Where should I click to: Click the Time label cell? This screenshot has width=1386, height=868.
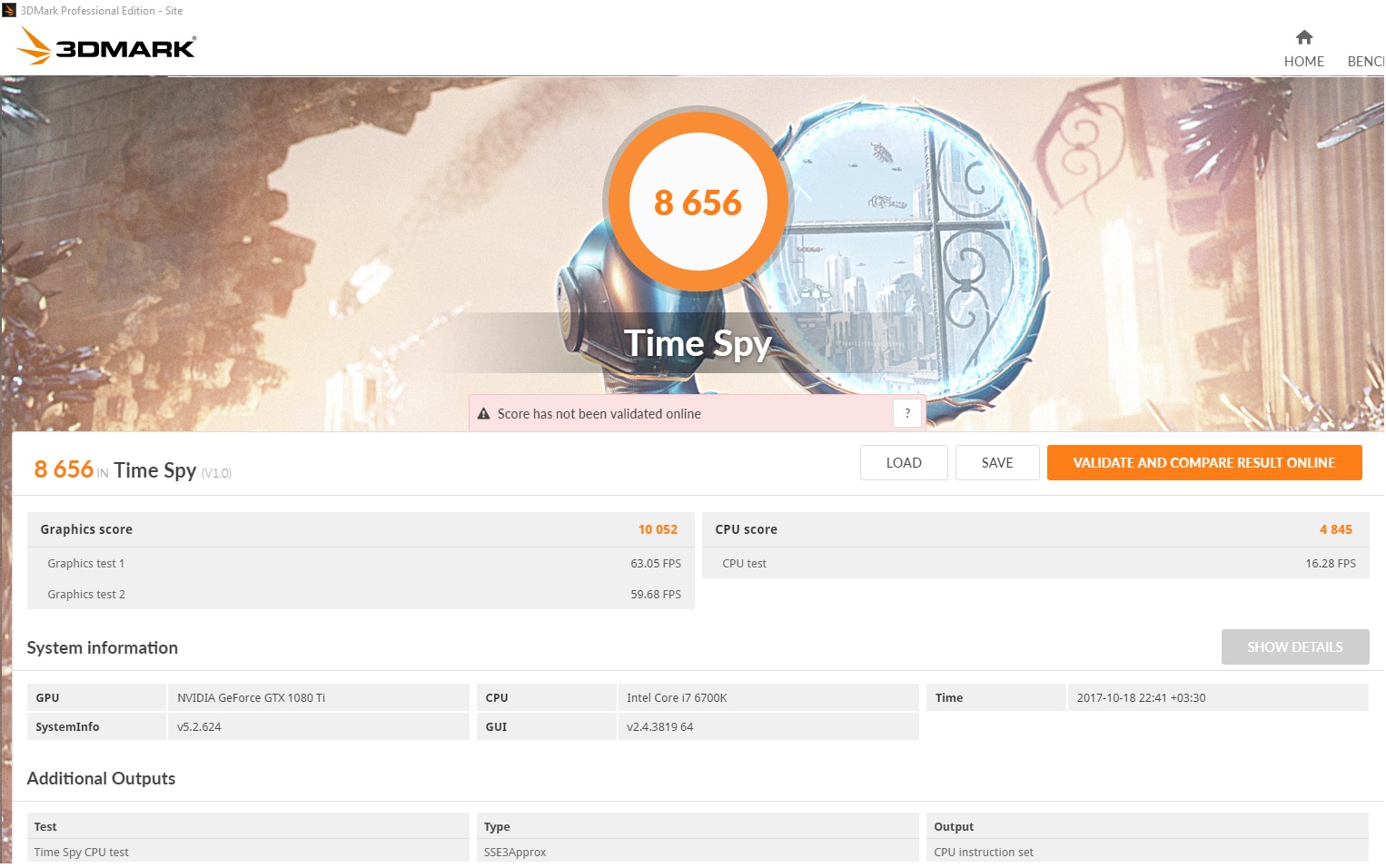point(995,697)
